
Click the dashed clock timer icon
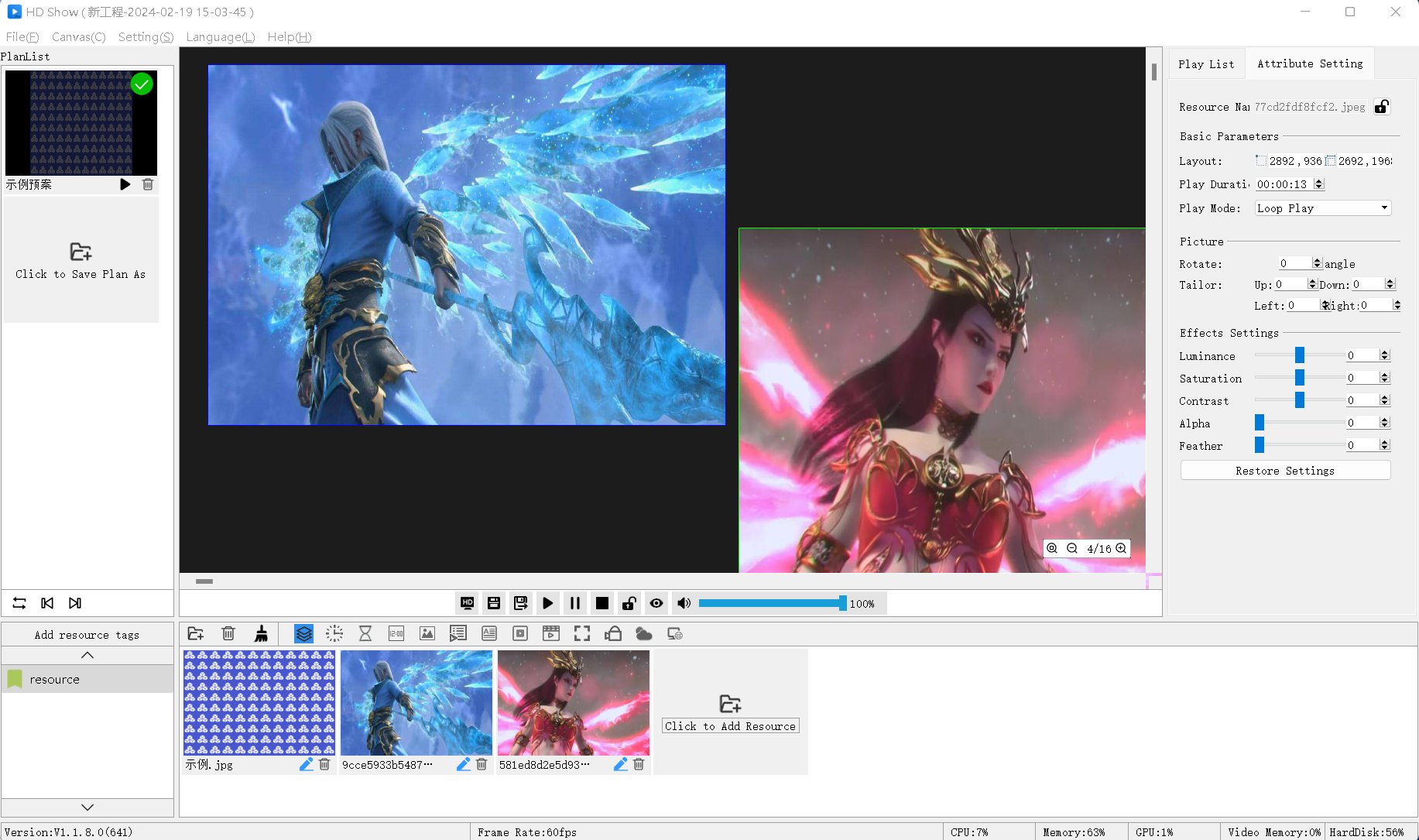pyautogui.click(x=334, y=634)
